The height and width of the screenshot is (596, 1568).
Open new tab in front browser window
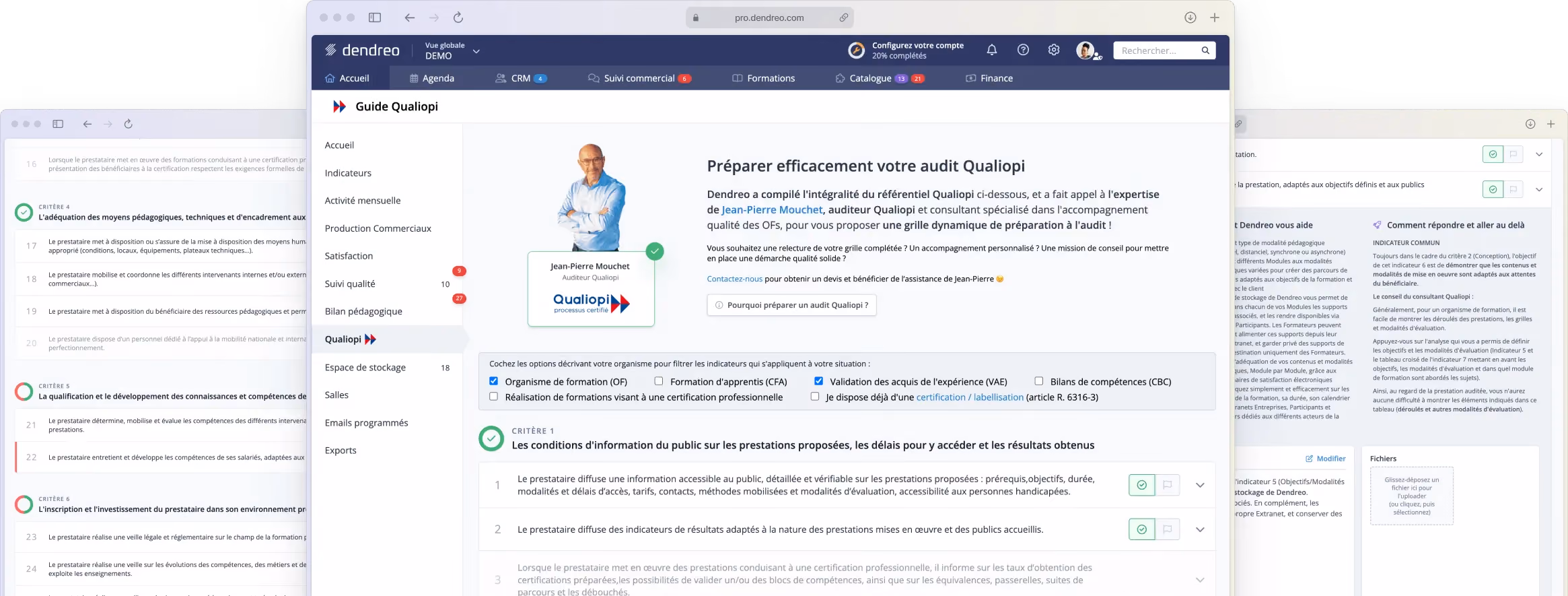coord(1215,18)
